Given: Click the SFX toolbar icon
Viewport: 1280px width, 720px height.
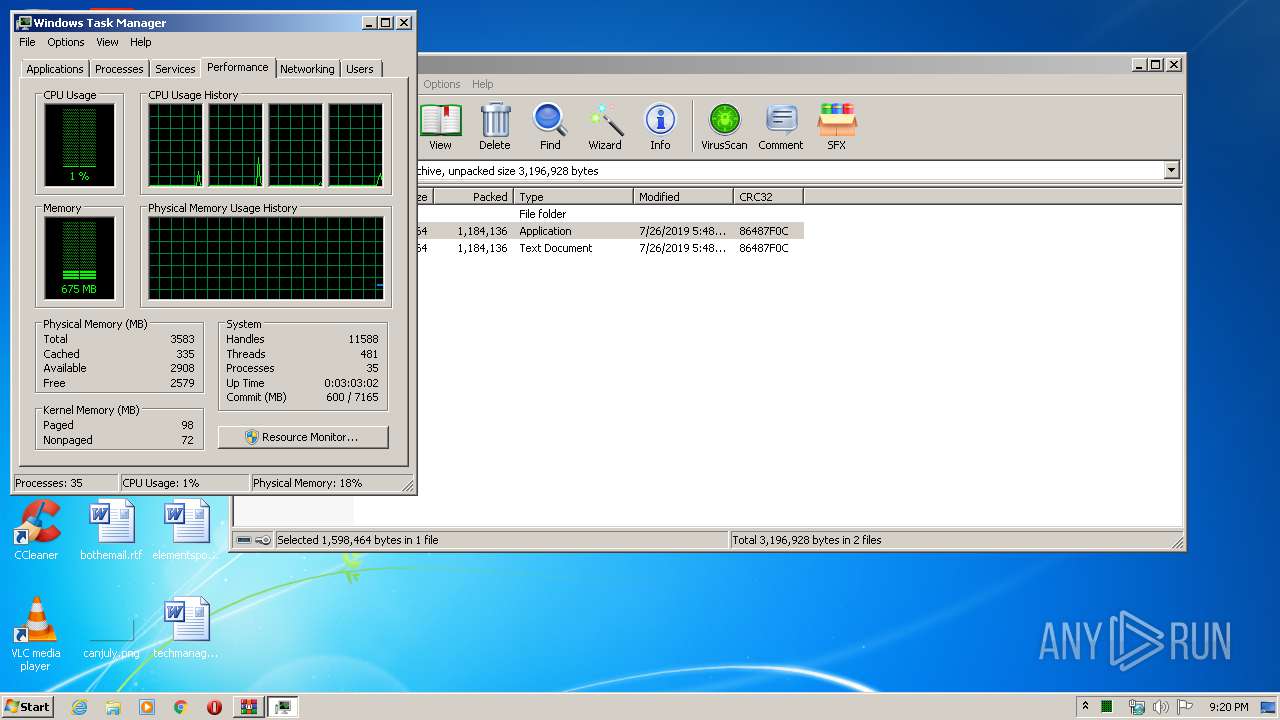Looking at the screenshot, I should (837, 127).
